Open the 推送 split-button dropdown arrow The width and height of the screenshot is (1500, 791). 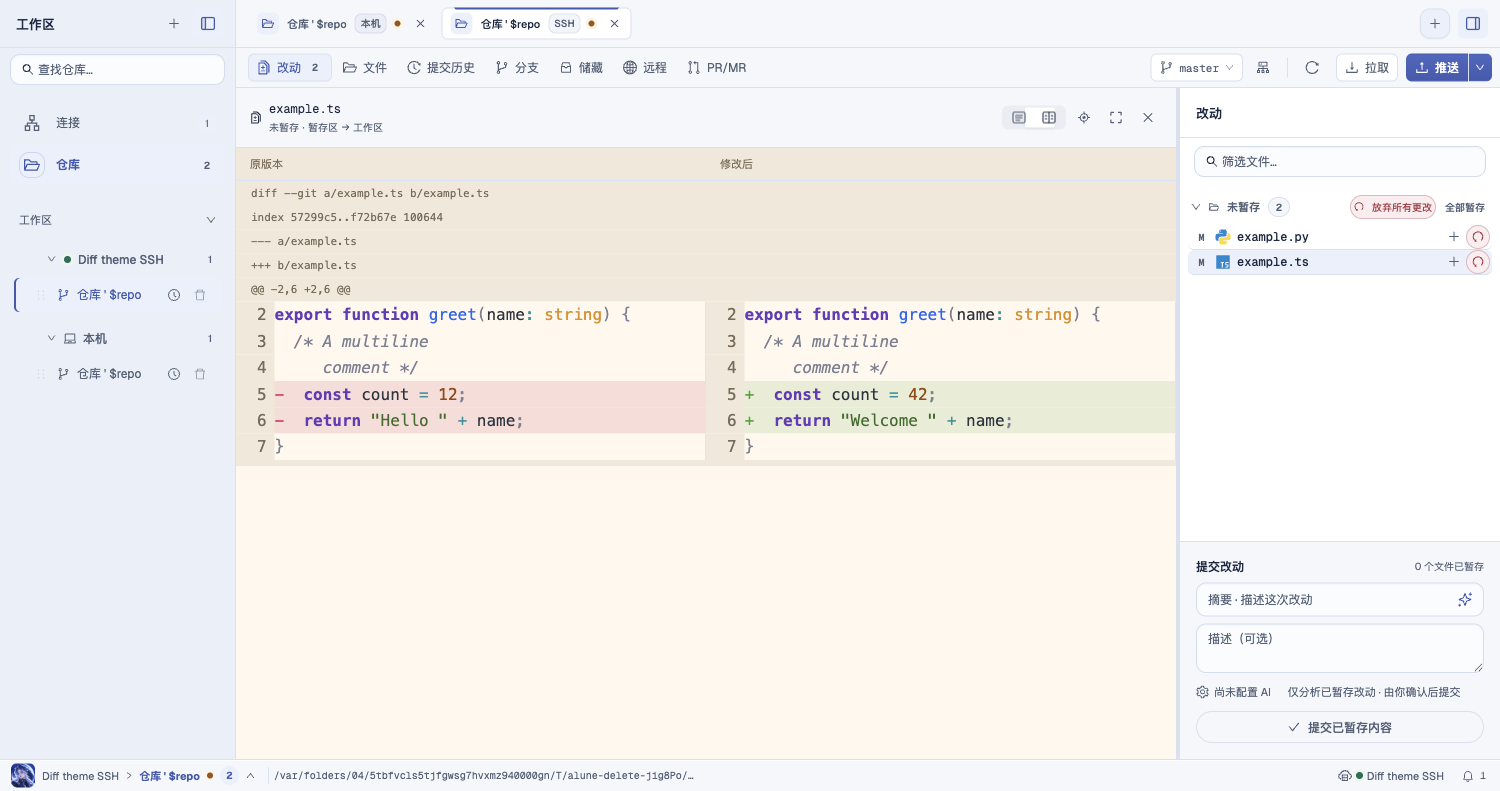1481,67
